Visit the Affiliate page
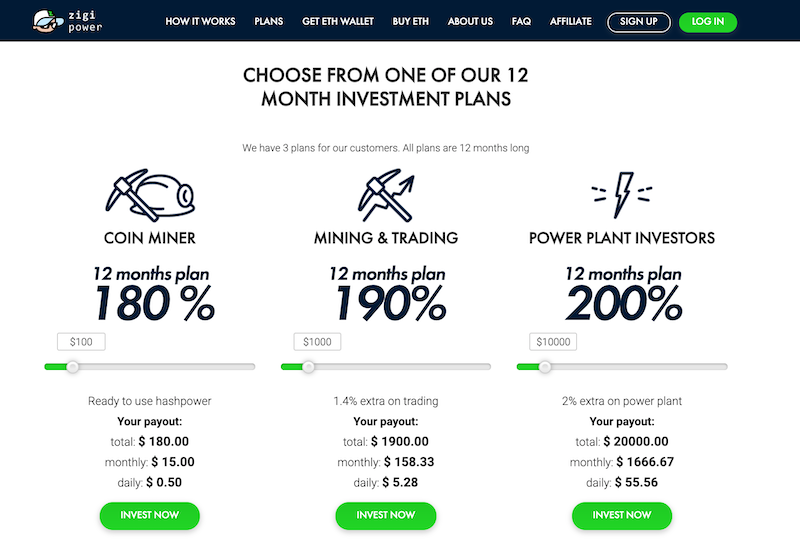The width and height of the screenshot is (800, 542). pos(570,21)
